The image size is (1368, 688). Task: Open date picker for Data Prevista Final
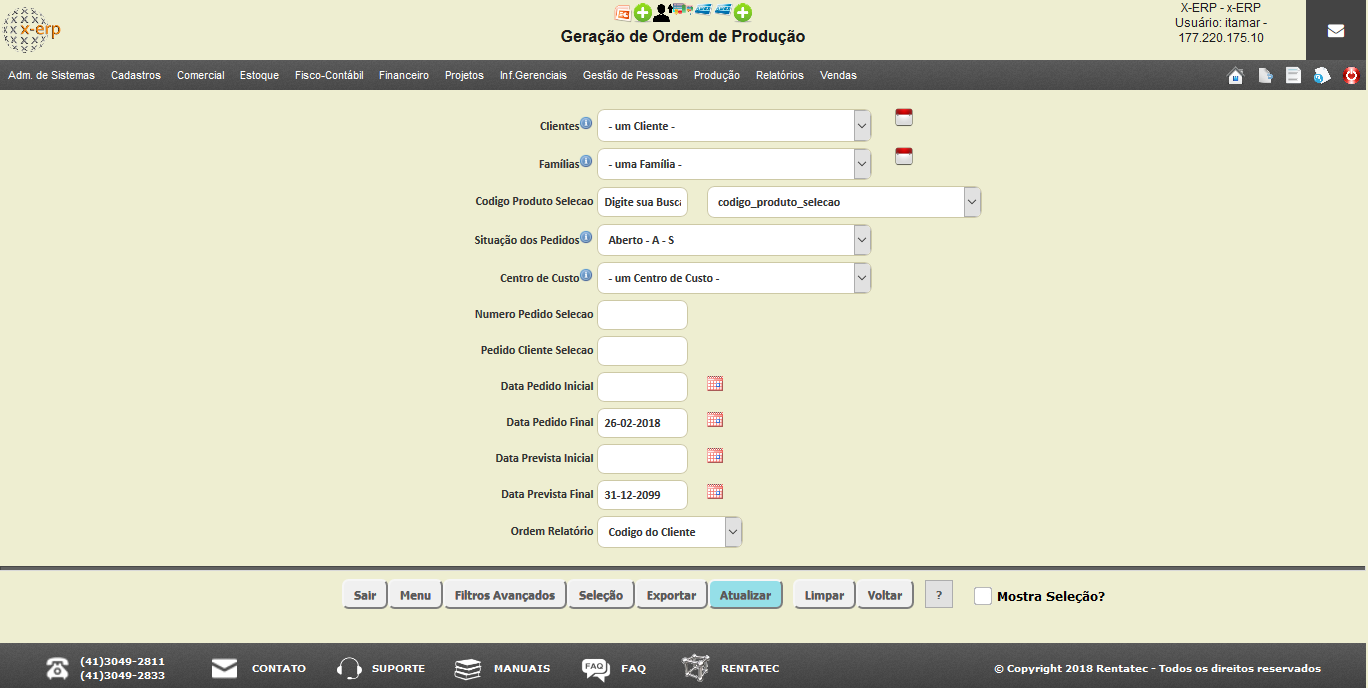715,492
